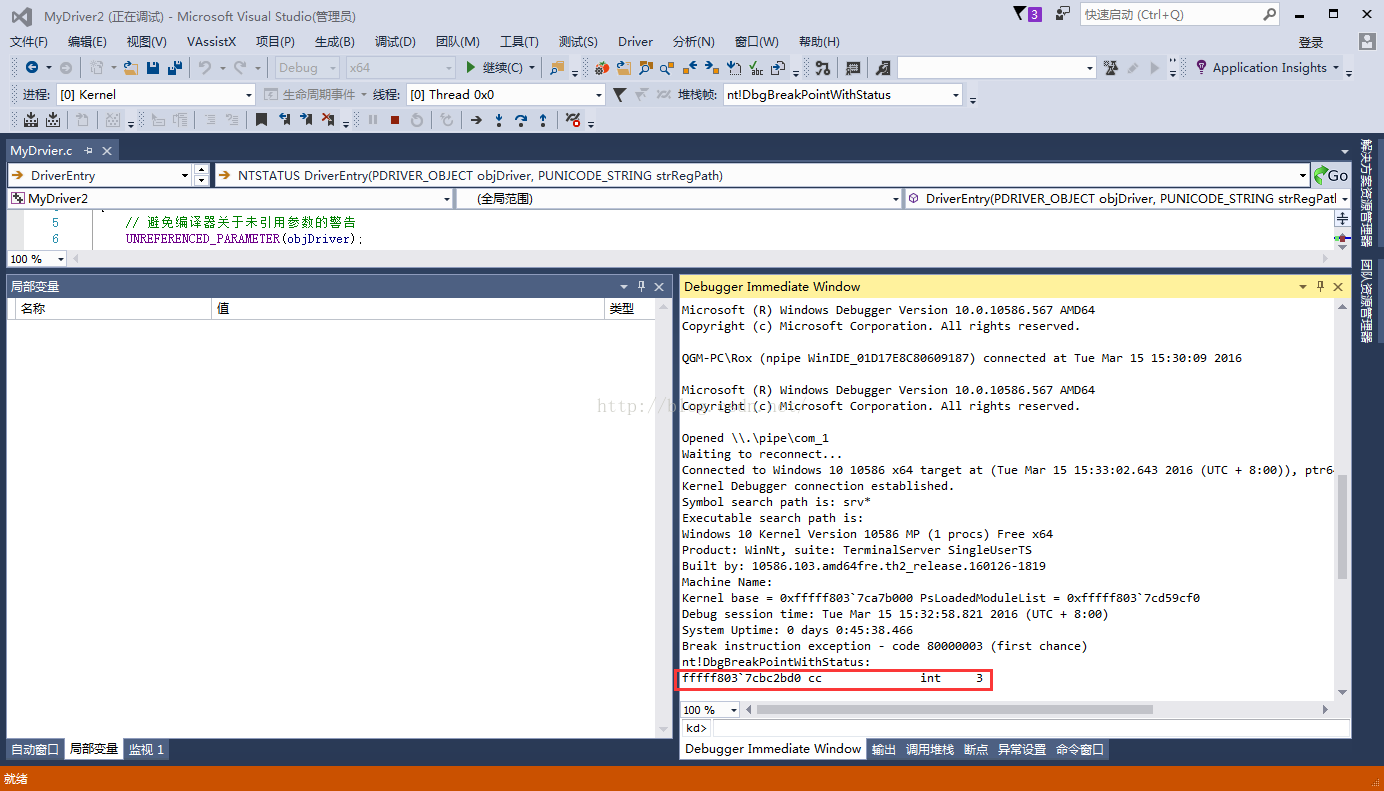Click the feedback icon beside notifications
The image size is (1384, 791).
pyautogui.click(x=1062, y=14)
